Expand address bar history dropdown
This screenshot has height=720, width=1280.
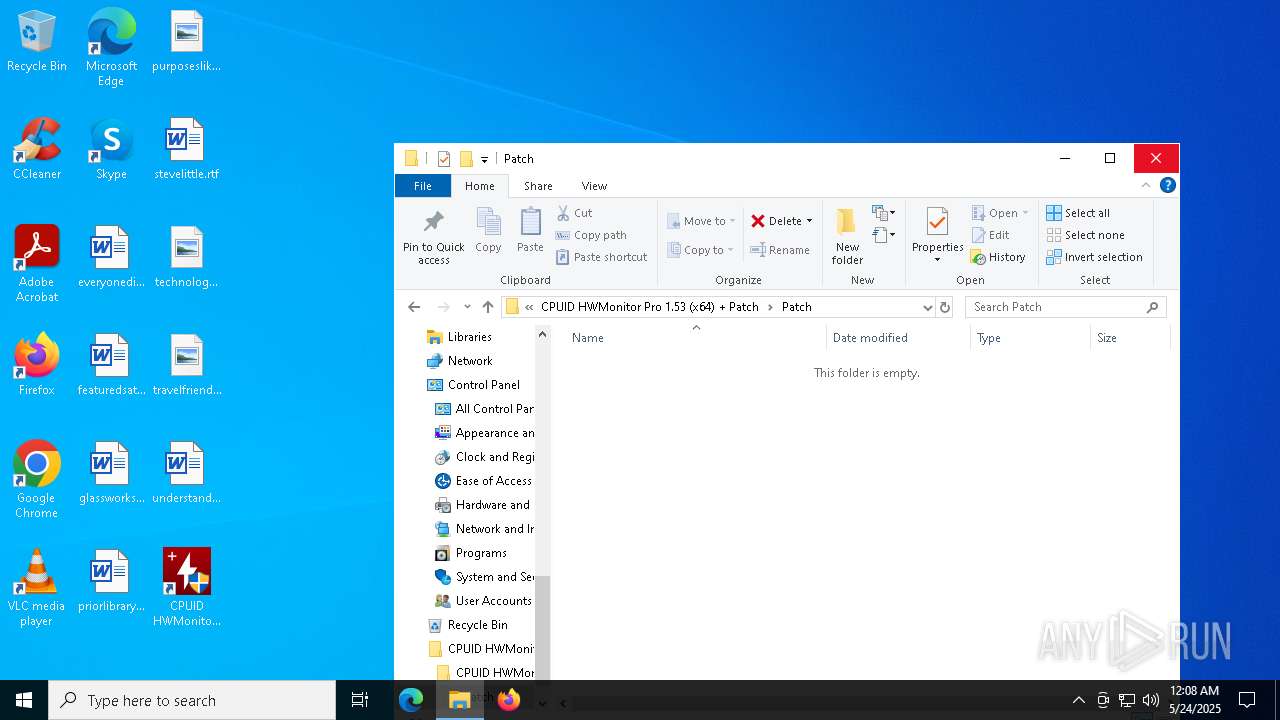pos(927,307)
